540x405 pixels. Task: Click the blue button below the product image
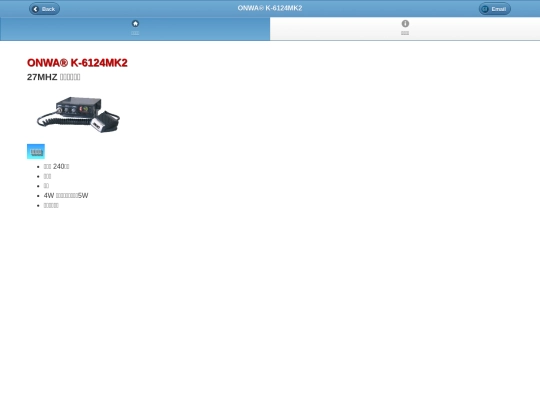tap(36, 152)
